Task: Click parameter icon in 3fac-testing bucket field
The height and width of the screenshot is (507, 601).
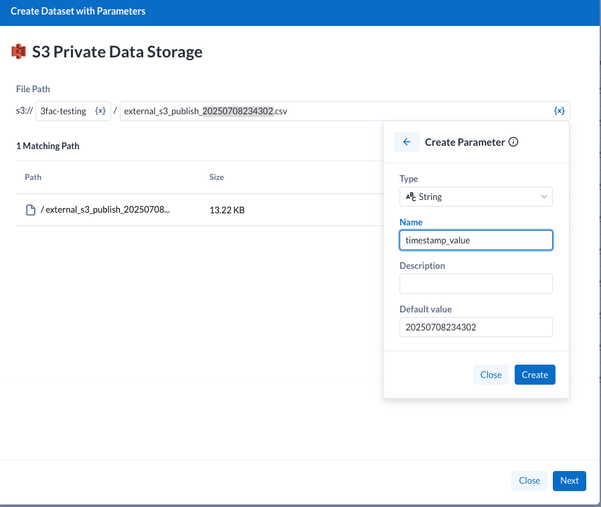Action: (100, 111)
